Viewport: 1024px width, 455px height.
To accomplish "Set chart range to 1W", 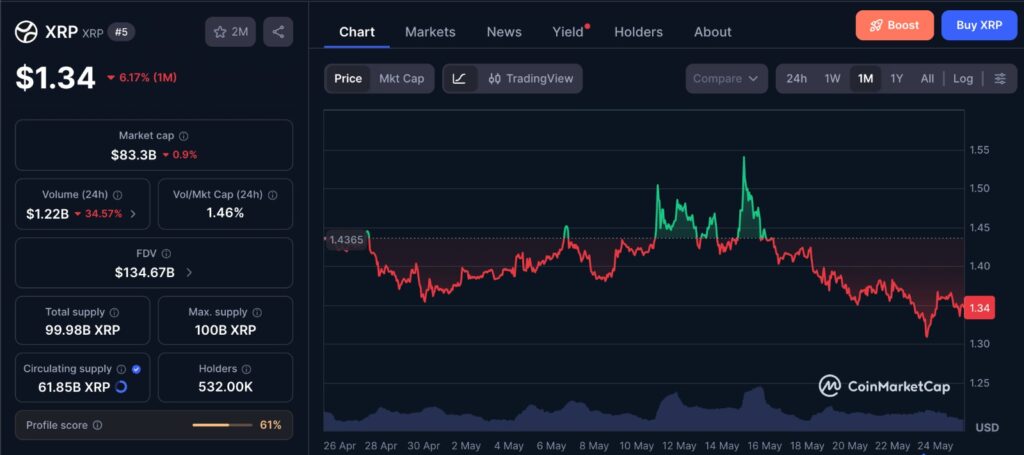I will [832, 78].
